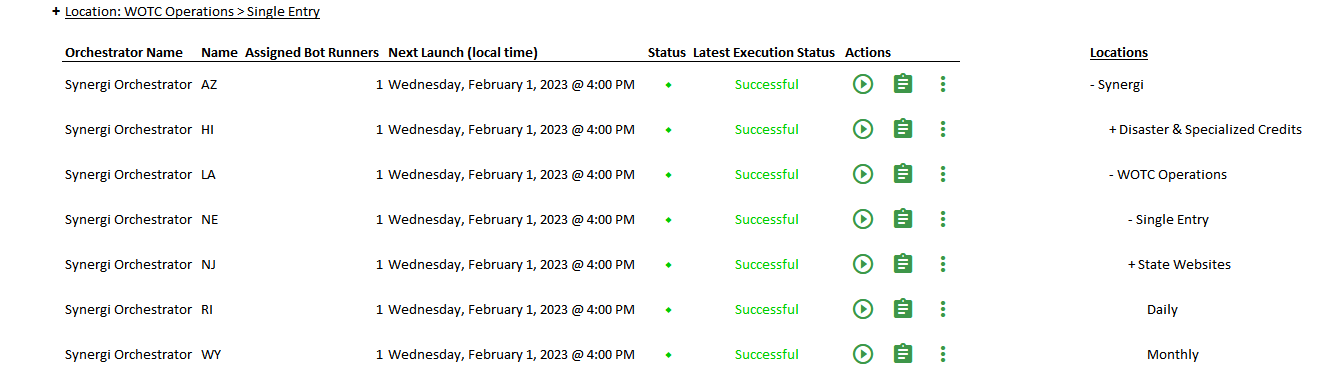Run the AZ orchestrator with play icon

(x=863, y=84)
